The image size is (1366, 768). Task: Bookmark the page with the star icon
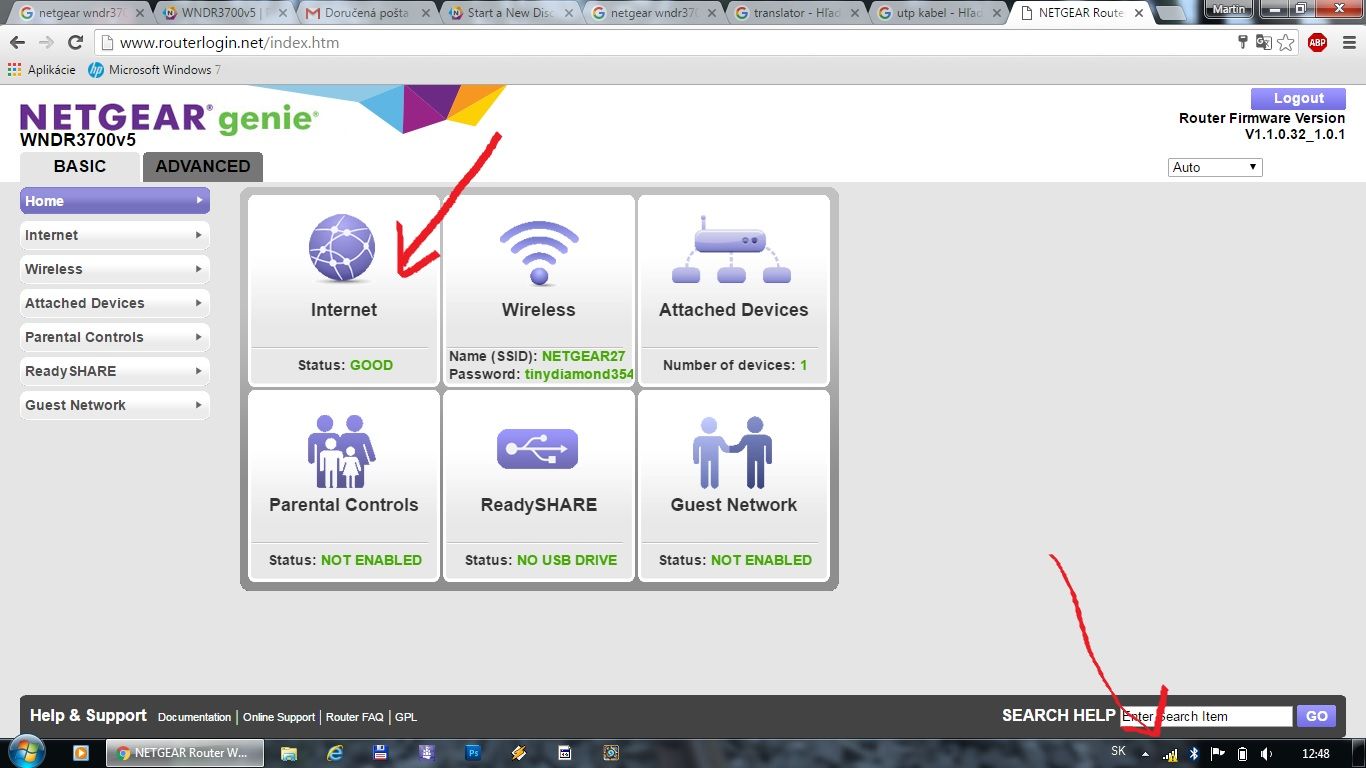(x=1286, y=43)
